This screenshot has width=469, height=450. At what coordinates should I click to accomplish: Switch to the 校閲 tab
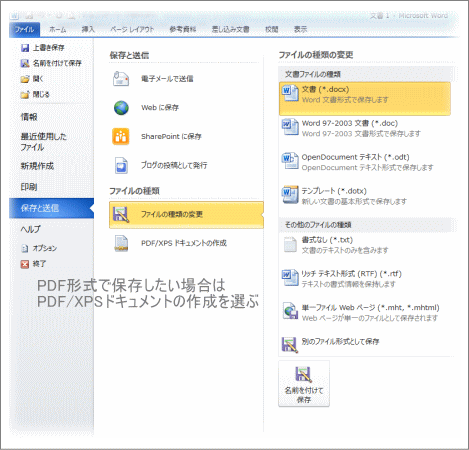[271, 29]
